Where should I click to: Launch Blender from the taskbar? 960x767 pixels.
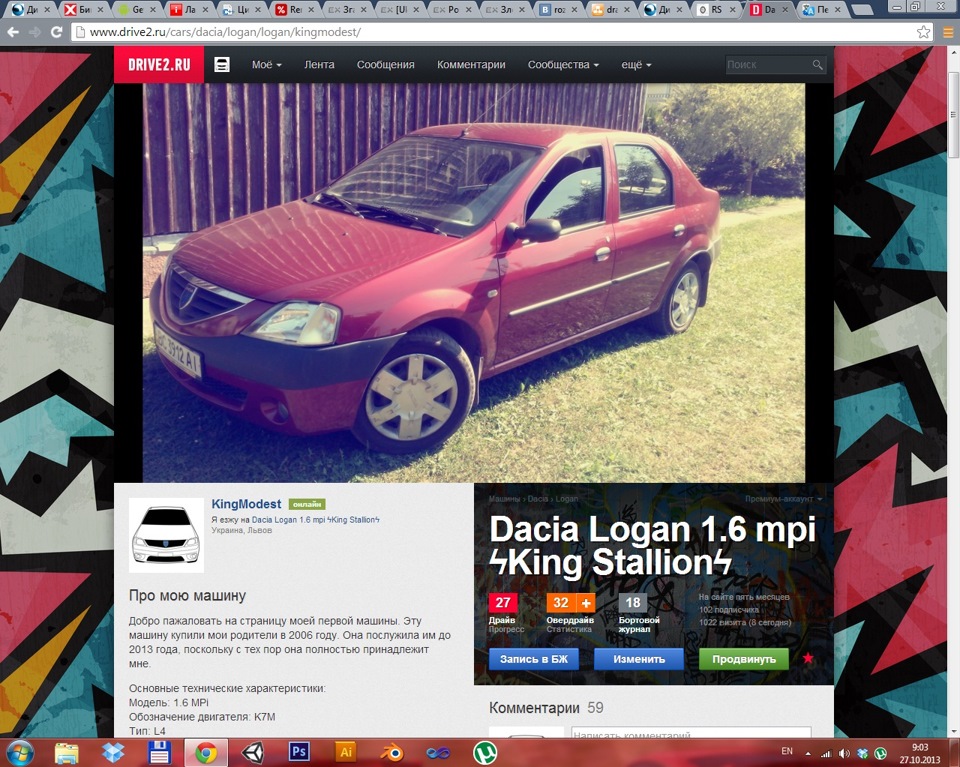[392, 752]
